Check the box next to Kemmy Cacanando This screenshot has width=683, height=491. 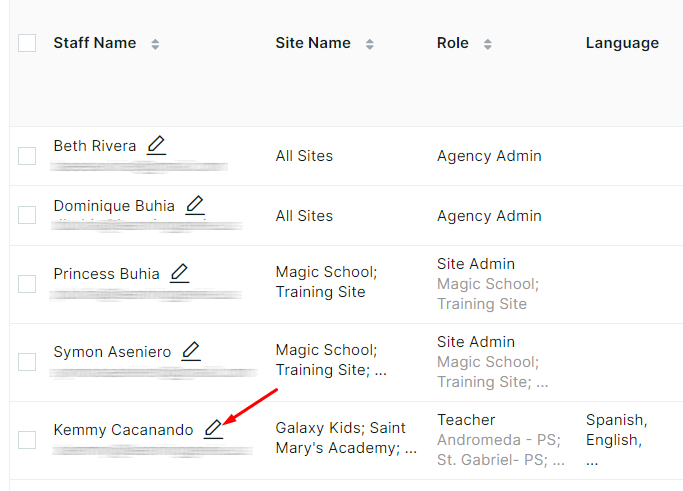point(27,440)
